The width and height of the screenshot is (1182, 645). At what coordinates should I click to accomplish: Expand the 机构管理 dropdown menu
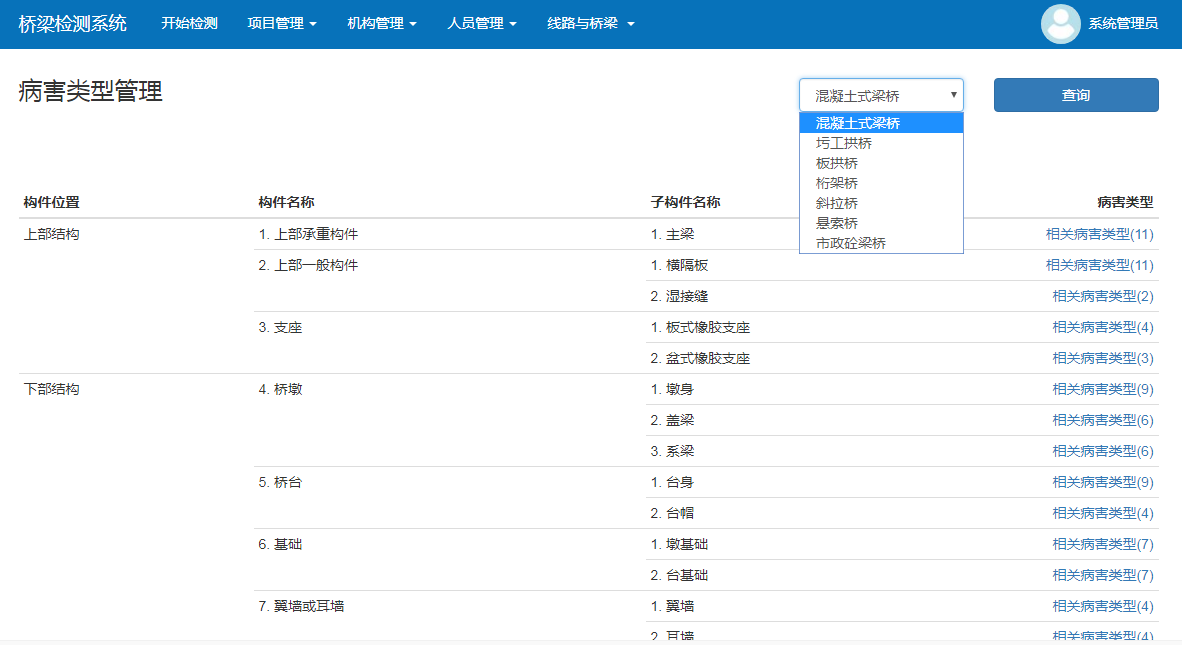[382, 24]
